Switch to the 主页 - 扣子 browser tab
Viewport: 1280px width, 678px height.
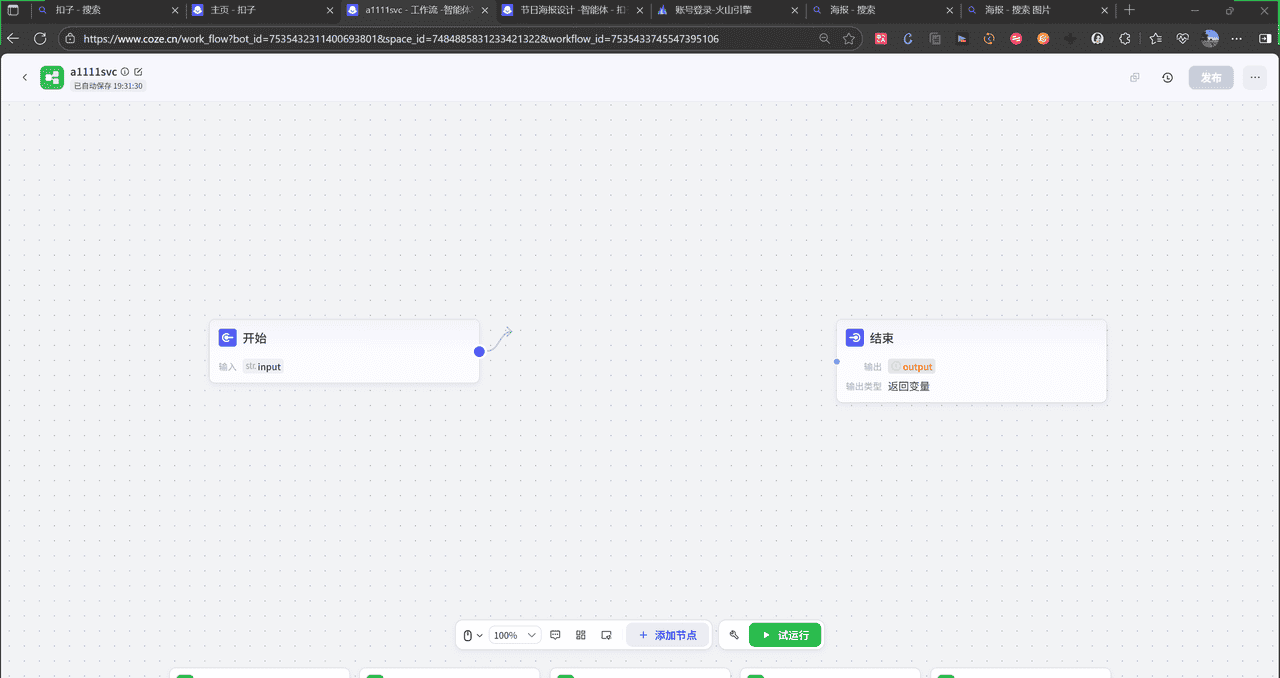pos(261,10)
